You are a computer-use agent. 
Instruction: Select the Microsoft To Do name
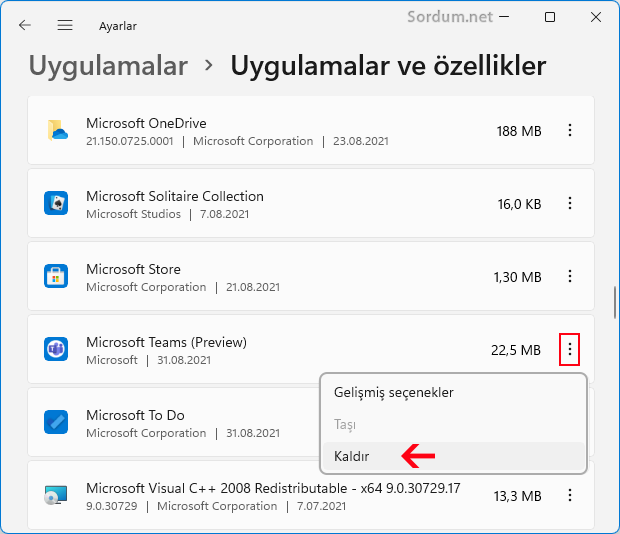[135, 415]
